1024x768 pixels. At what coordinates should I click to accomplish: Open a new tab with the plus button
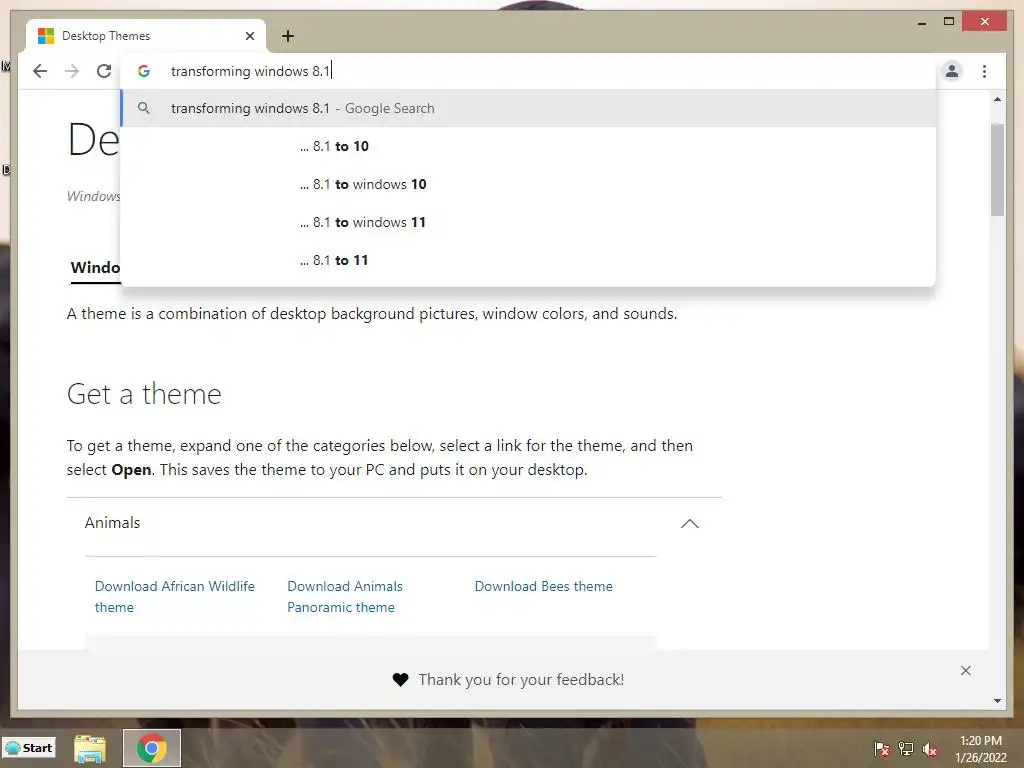point(288,36)
